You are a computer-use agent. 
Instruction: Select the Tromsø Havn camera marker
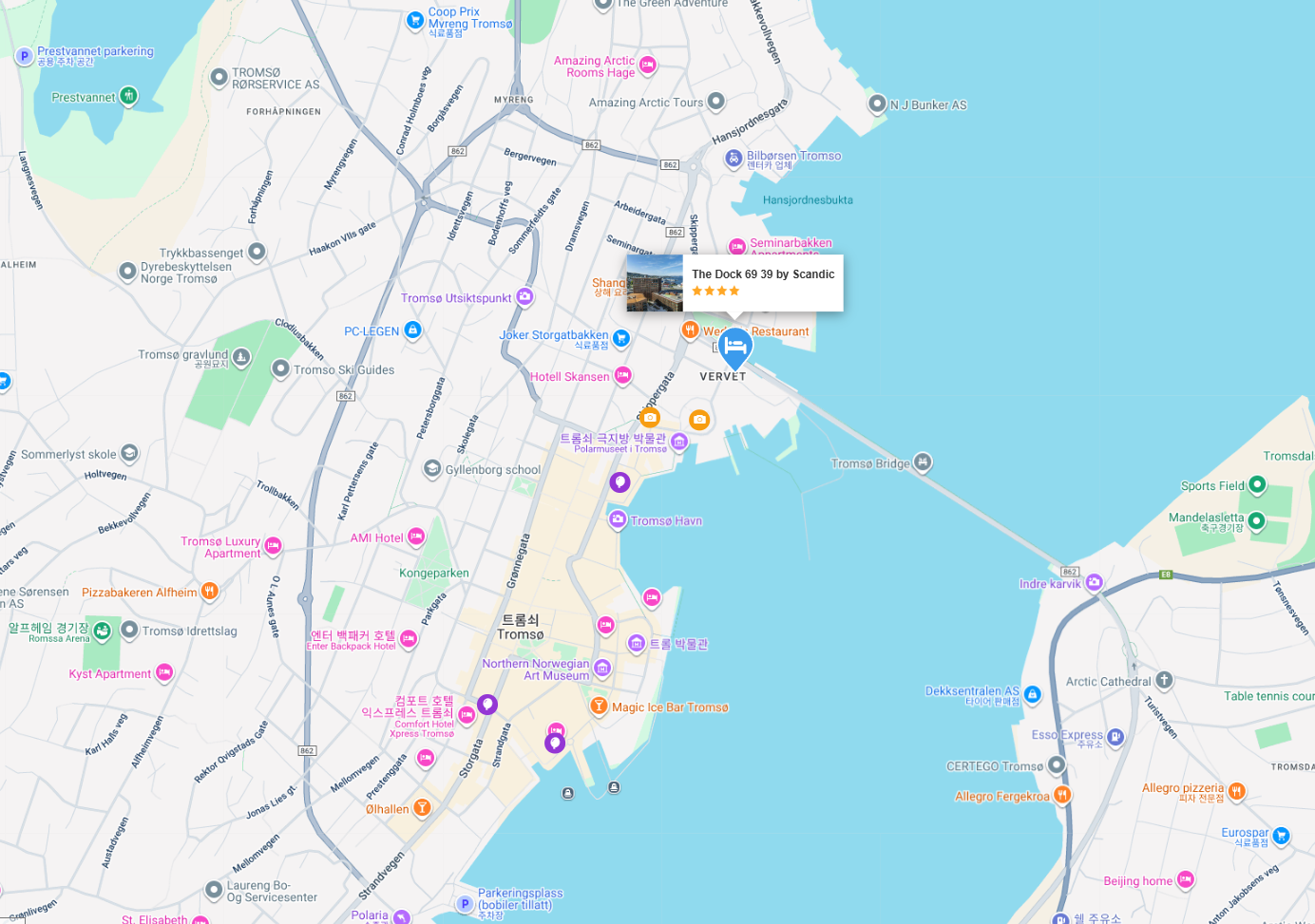coord(618,519)
